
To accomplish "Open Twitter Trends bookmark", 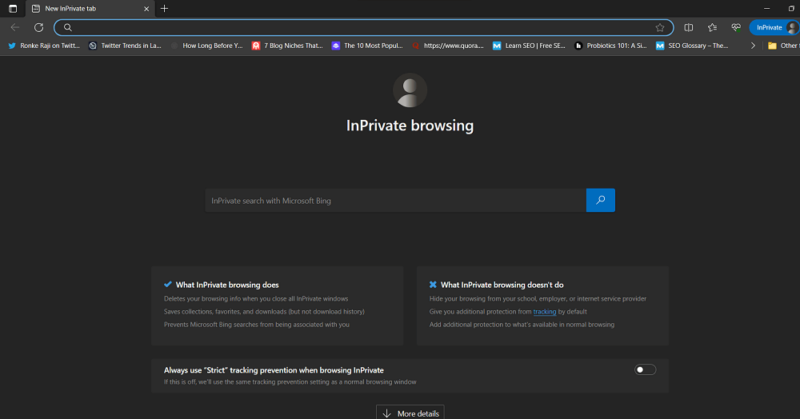I will (x=125, y=45).
